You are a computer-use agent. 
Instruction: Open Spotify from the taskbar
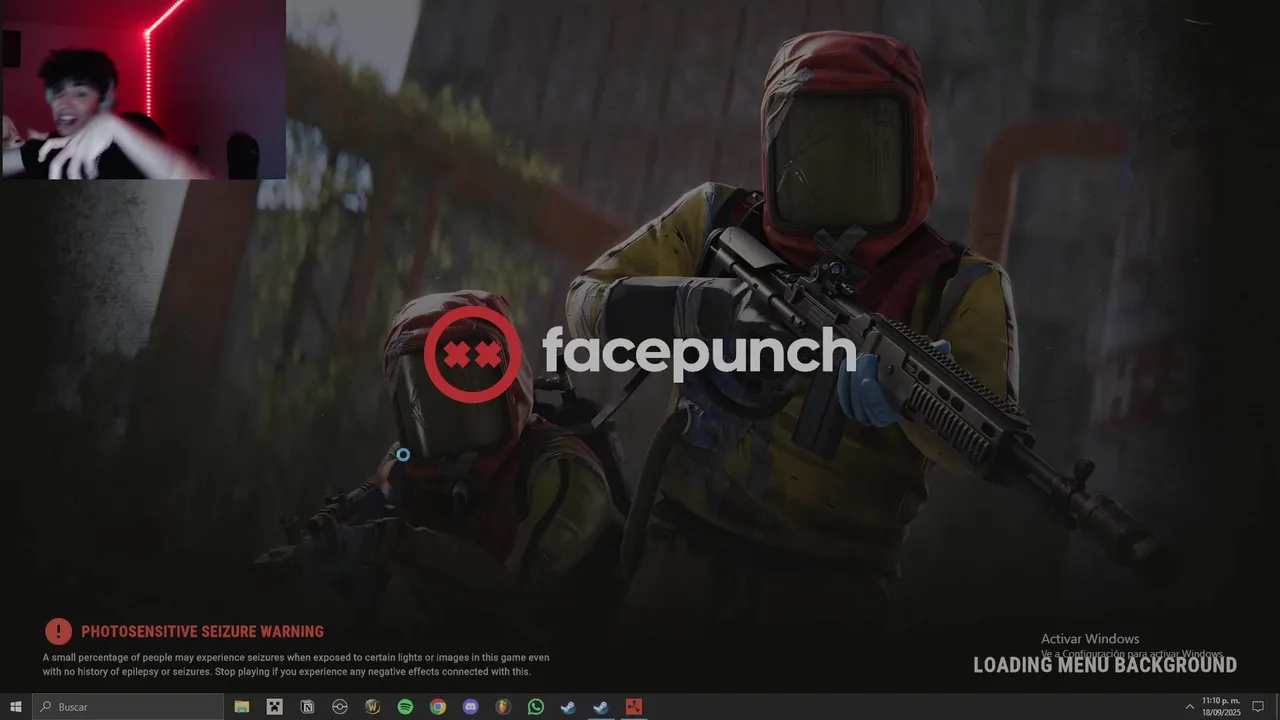click(x=405, y=707)
